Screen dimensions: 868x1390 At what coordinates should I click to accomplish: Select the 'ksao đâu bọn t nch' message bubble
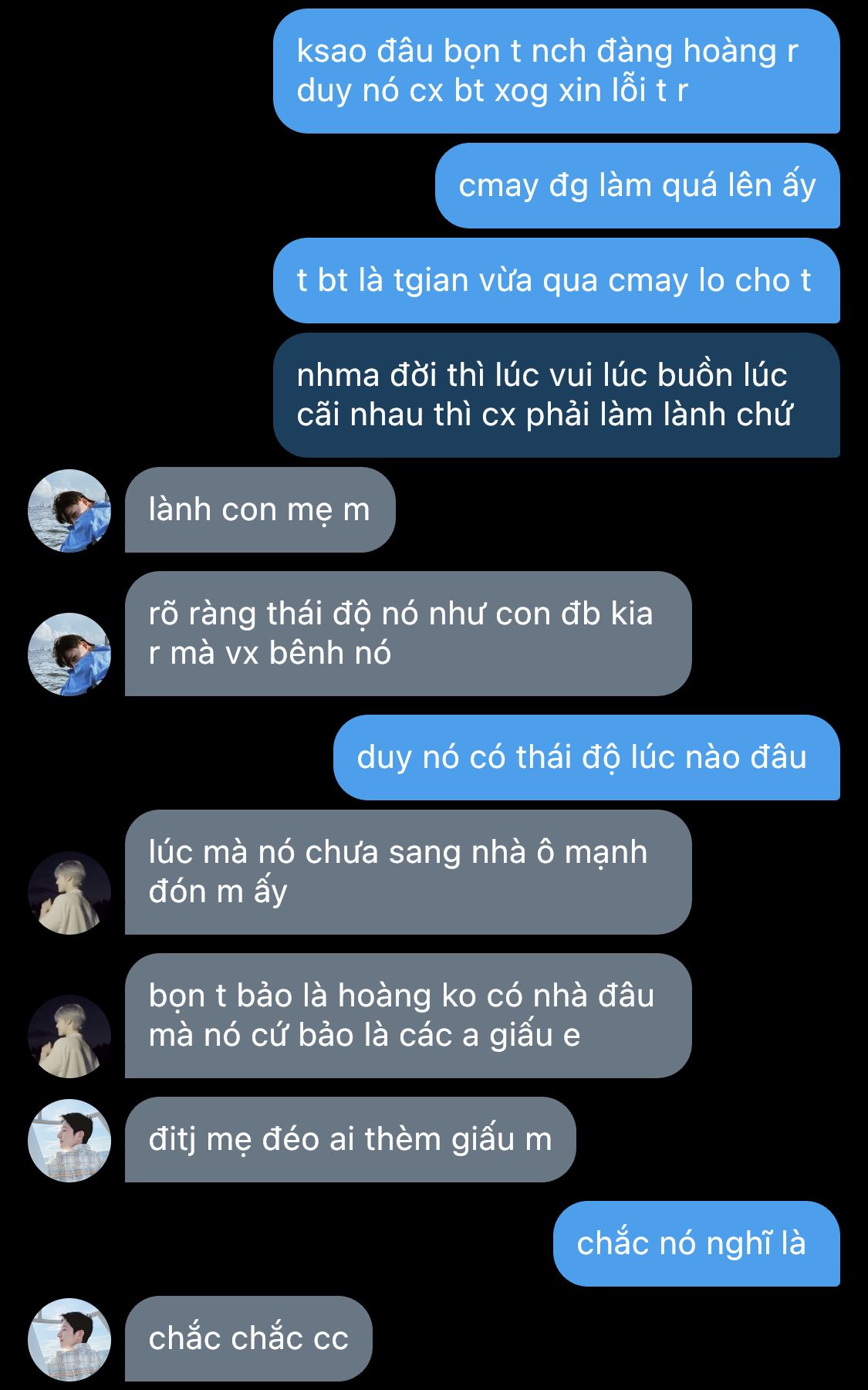(x=556, y=71)
